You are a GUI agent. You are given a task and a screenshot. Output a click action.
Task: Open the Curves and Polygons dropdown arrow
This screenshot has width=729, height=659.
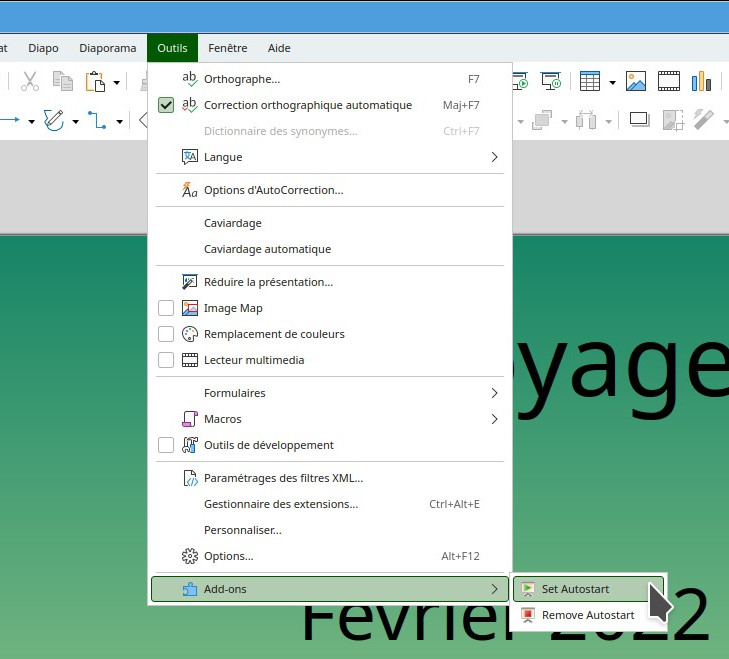coord(75,122)
